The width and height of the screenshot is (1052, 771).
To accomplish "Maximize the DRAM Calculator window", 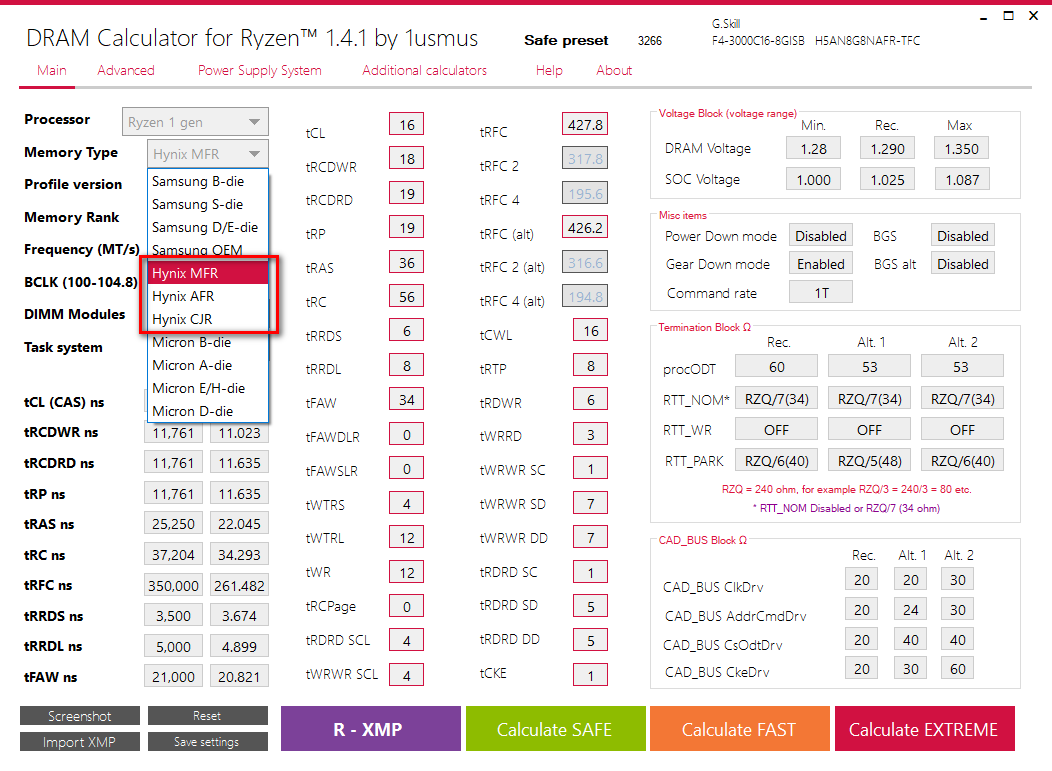I will pyautogui.click(x=1008, y=16).
